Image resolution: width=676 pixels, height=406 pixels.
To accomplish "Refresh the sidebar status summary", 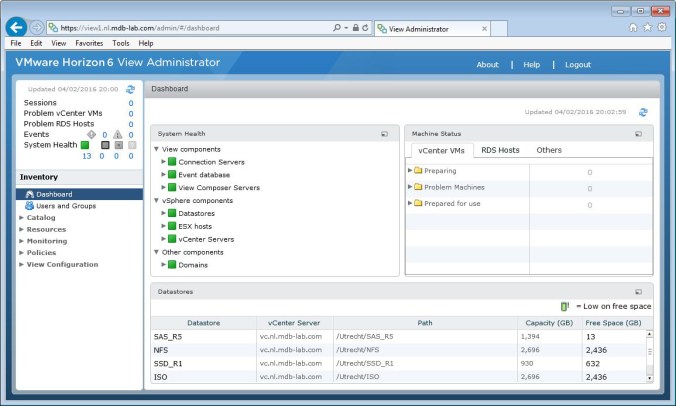I will tap(130, 90).
